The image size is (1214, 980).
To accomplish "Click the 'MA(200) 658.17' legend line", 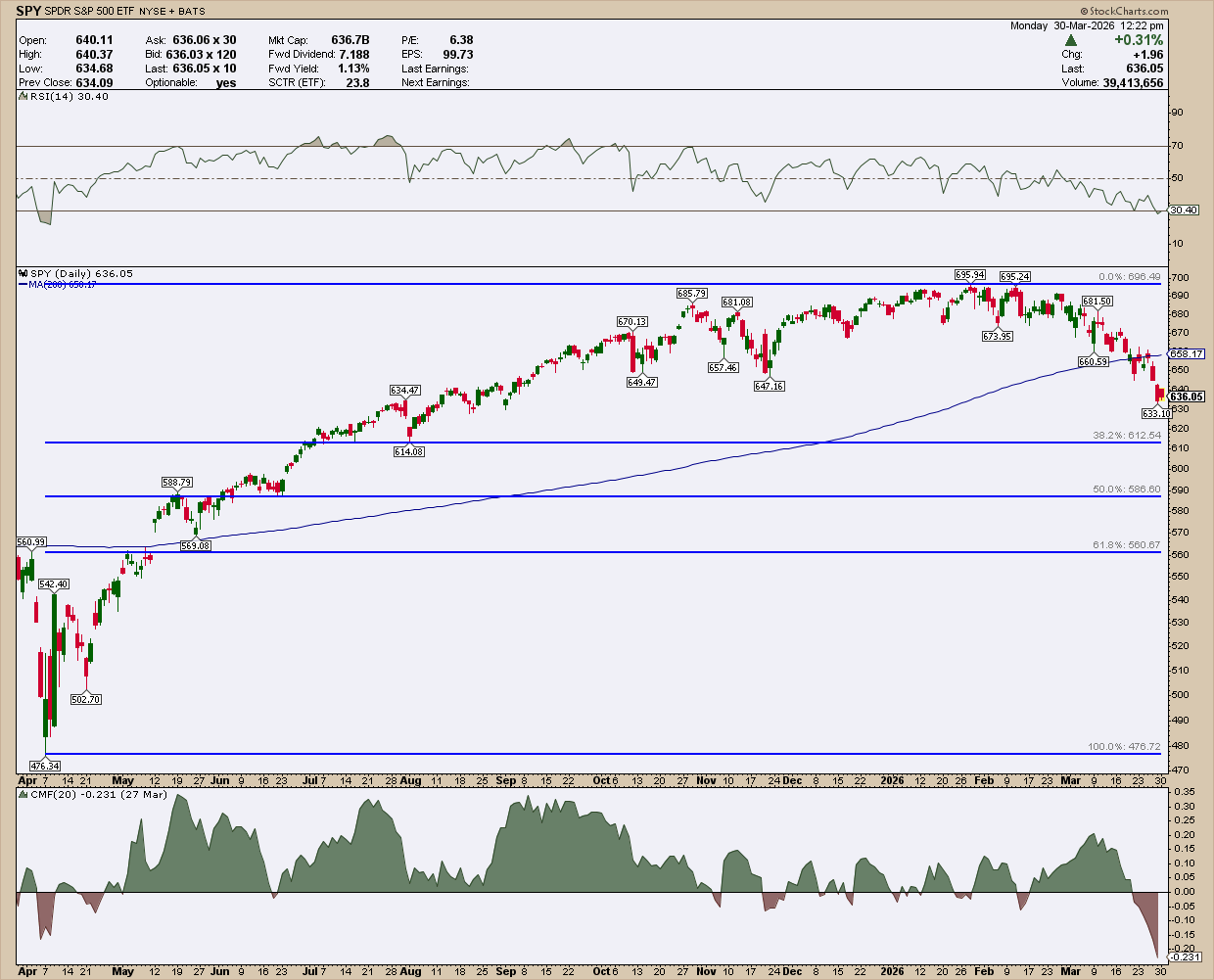I will (58, 284).
